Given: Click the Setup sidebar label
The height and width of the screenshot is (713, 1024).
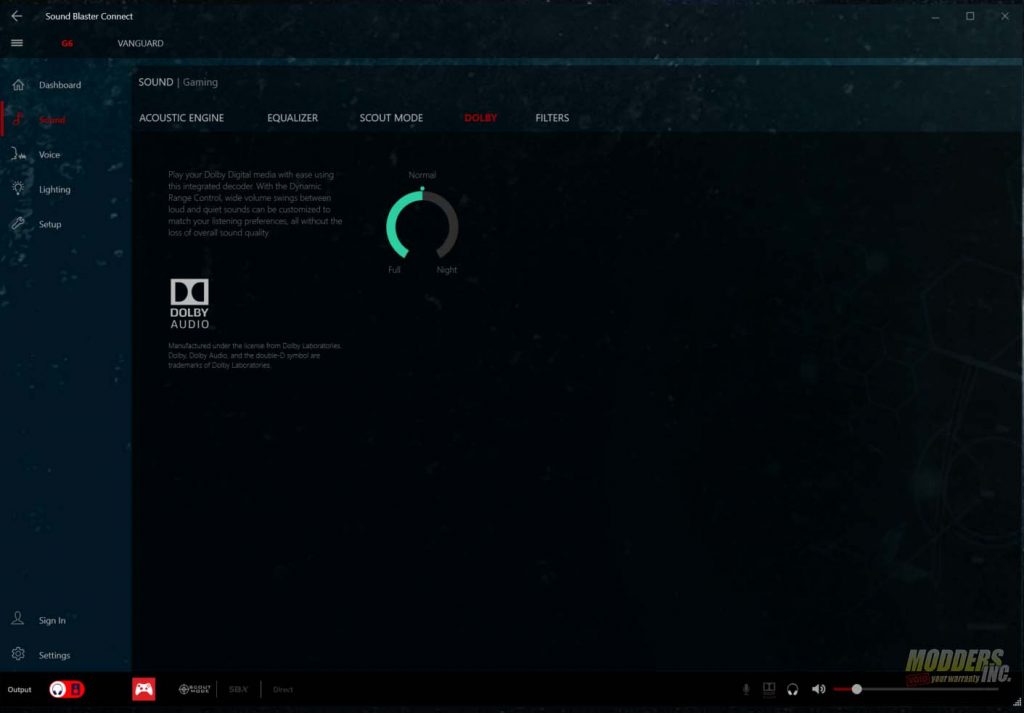Looking at the screenshot, I should 50,224.
